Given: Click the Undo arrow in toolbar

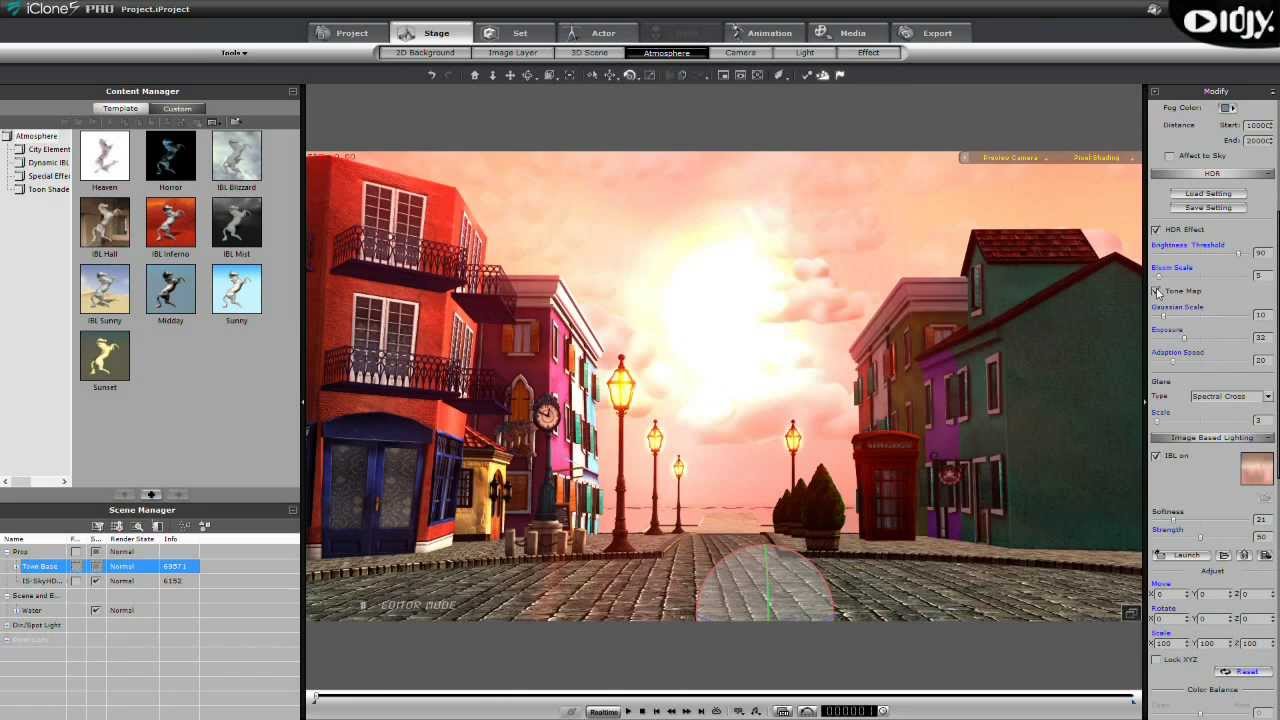Looking at the screenshot, I should click(432, 75).
